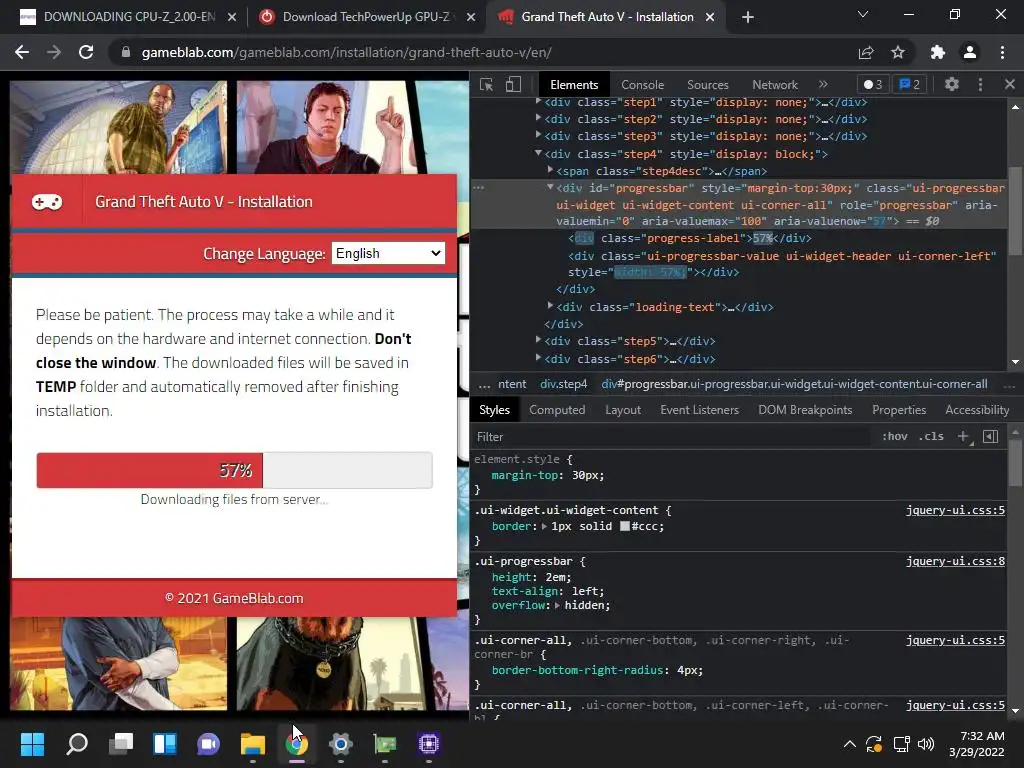
Task: Click the Styles filter input field
Action: (x=673, y=436)
